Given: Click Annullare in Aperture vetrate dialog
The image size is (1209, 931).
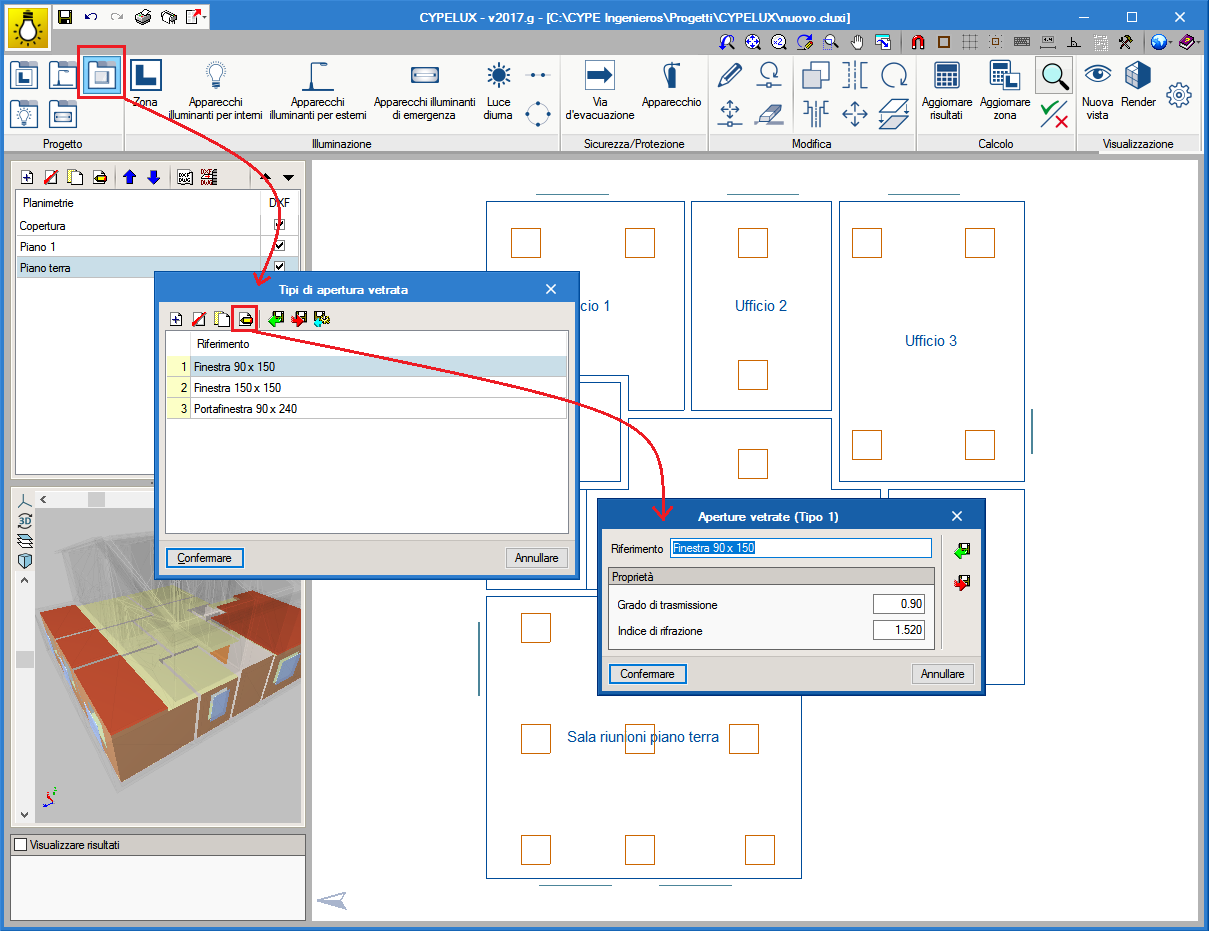Looking at the screenshot, I should click(942, 674).
